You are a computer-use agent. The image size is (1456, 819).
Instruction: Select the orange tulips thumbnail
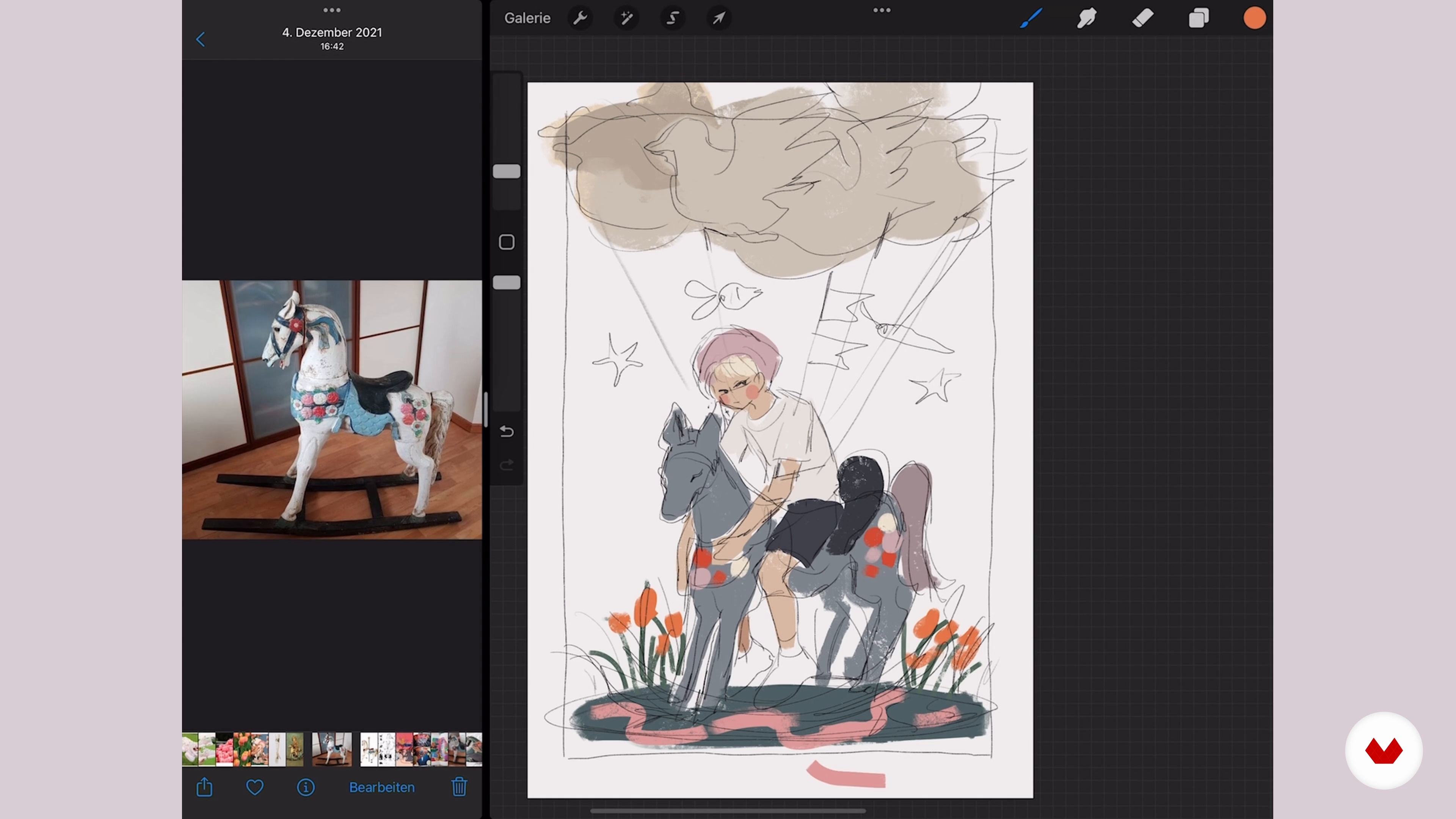tap(242, 749)
